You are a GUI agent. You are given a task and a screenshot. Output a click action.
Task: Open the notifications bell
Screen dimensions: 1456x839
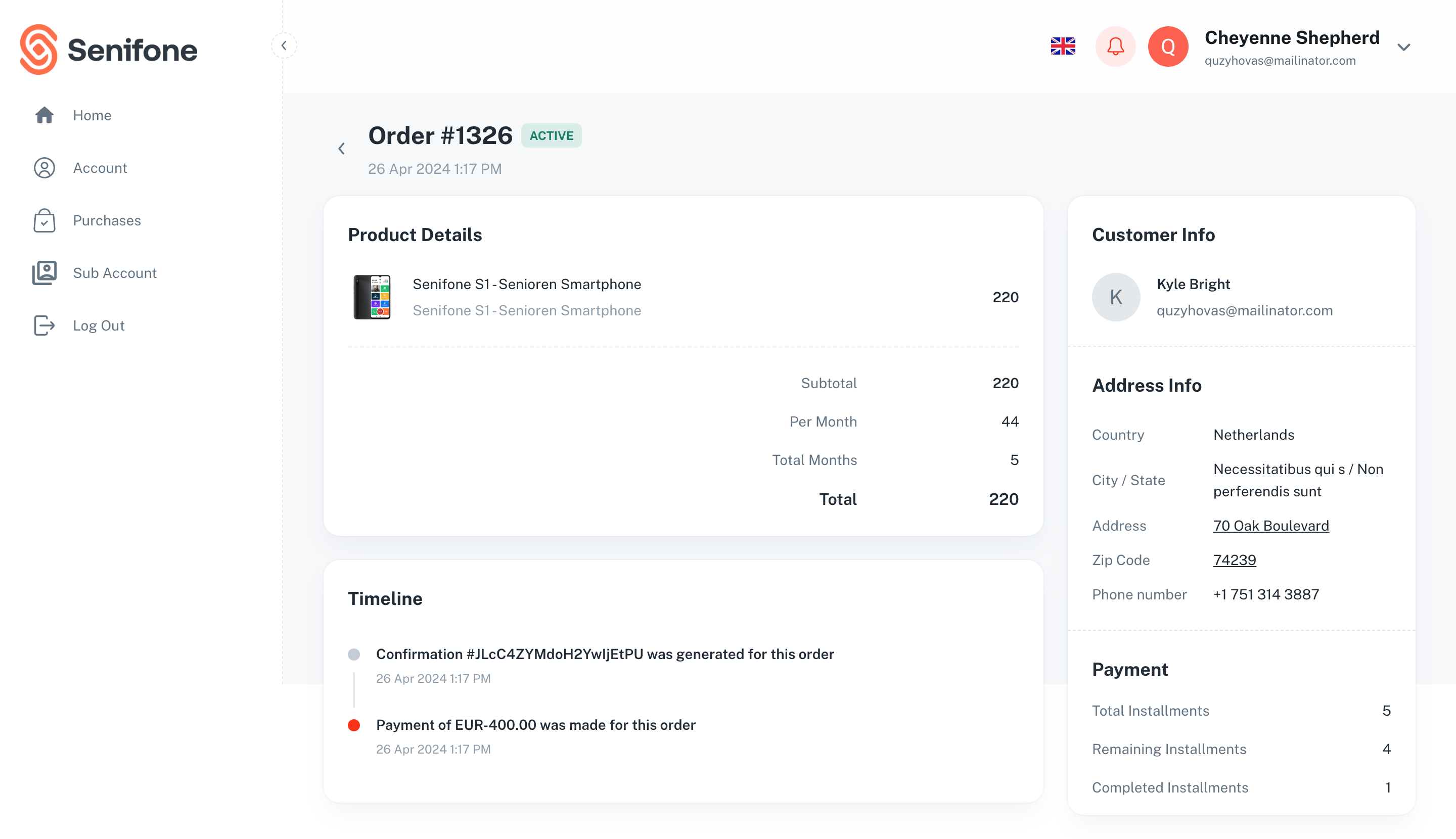1115,46
